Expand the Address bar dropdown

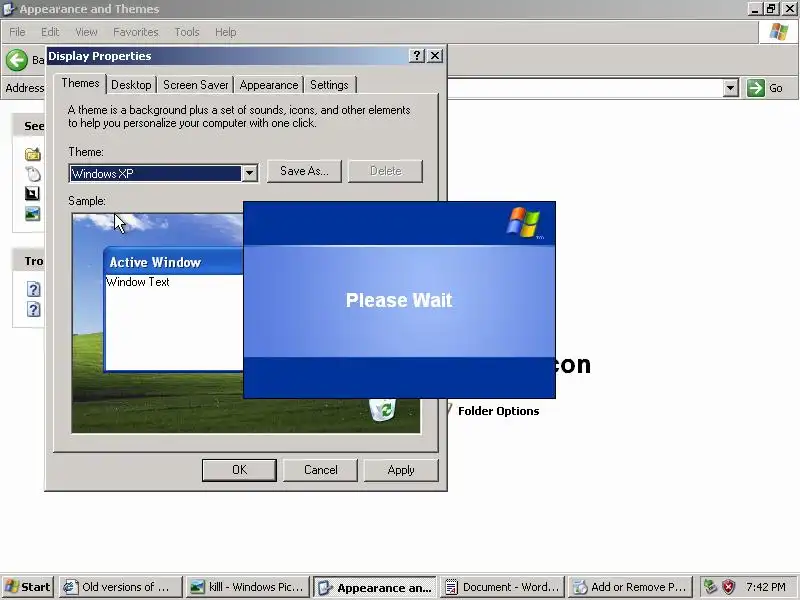point(731,88)
